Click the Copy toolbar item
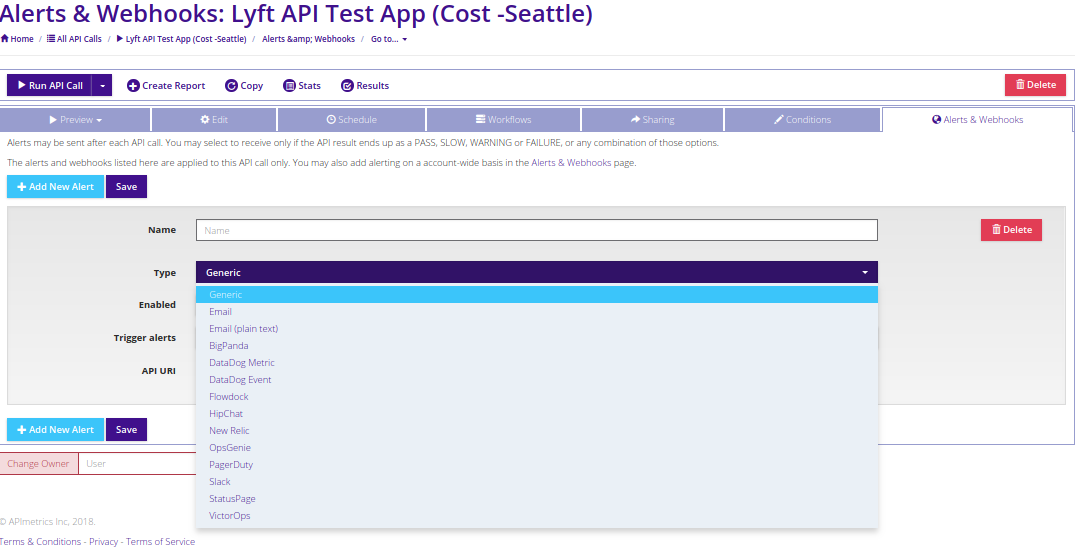The image size is (1081, 554). (244, 85)
